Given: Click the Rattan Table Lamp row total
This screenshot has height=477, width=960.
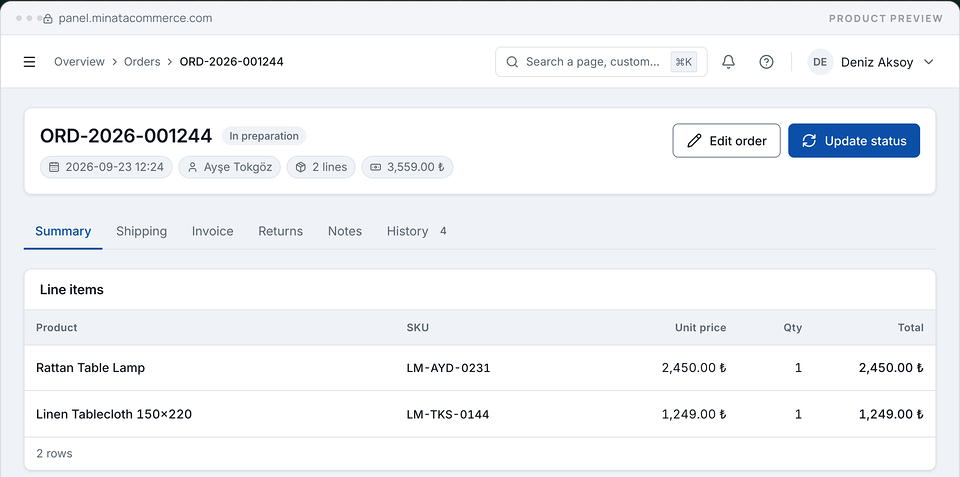Looking at the screenshot, I should (891, 368).
